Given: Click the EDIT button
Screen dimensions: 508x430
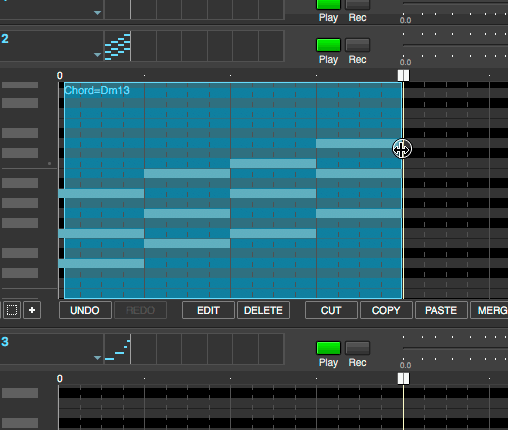Looking at the screenshot, I should [208, 310].
